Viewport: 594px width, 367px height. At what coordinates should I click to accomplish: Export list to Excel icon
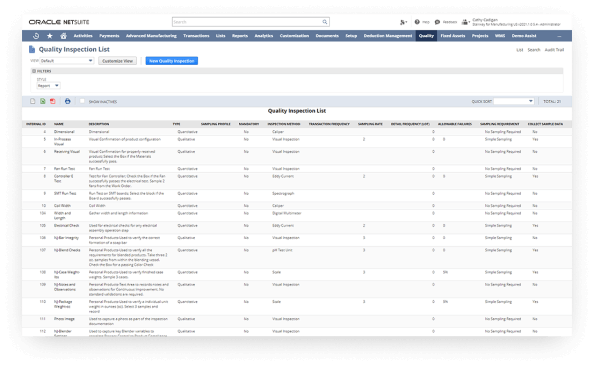click(43, 101)
